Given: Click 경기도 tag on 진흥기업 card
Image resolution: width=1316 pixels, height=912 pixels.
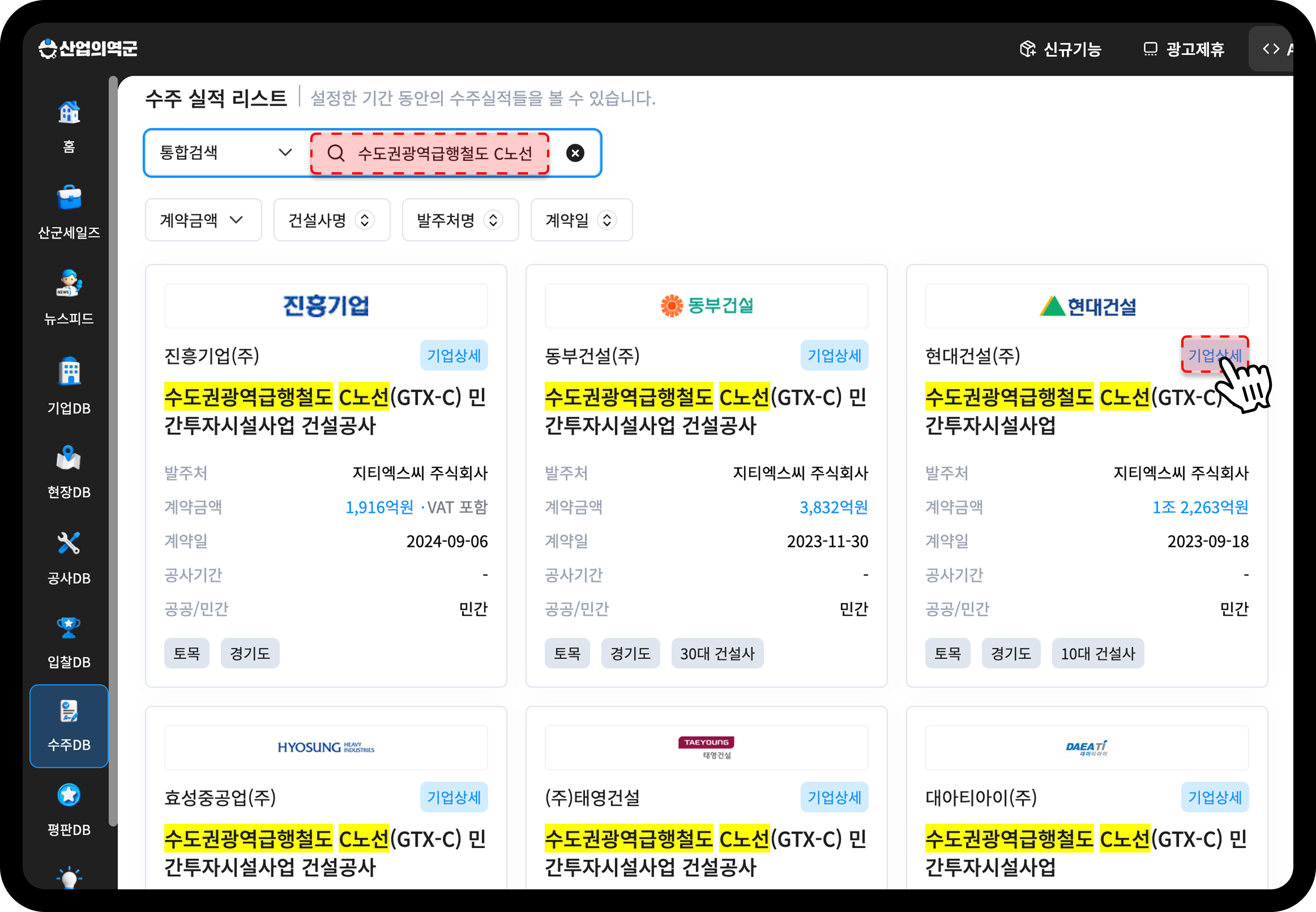Looking at the screenshot, I should click(x=250, y=653).
